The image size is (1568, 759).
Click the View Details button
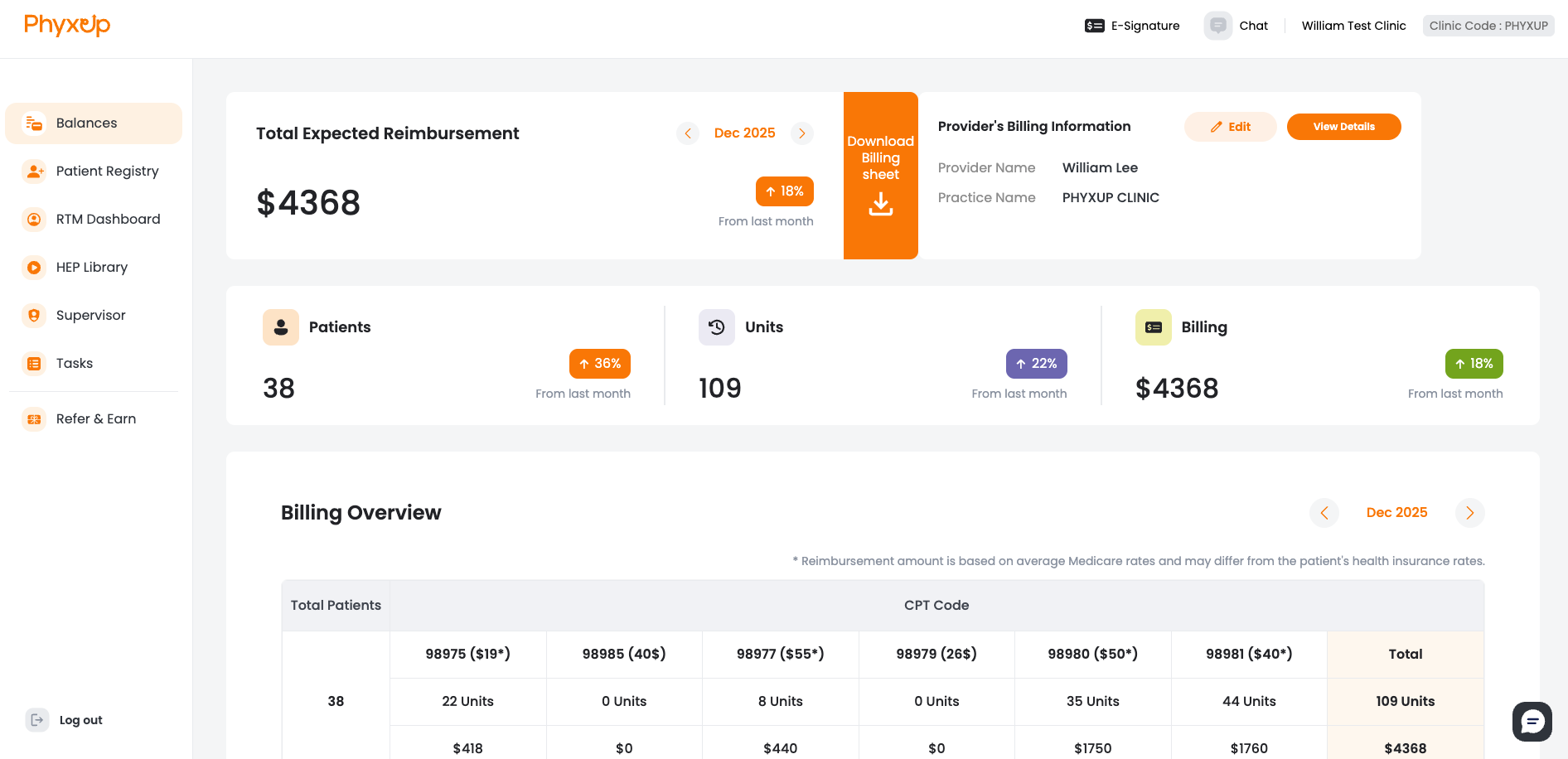(1343, 127)
